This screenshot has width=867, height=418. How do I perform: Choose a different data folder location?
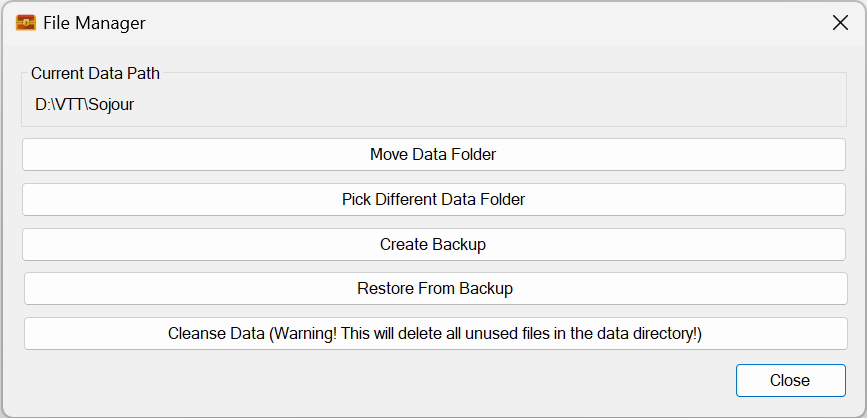coord(433,199)
